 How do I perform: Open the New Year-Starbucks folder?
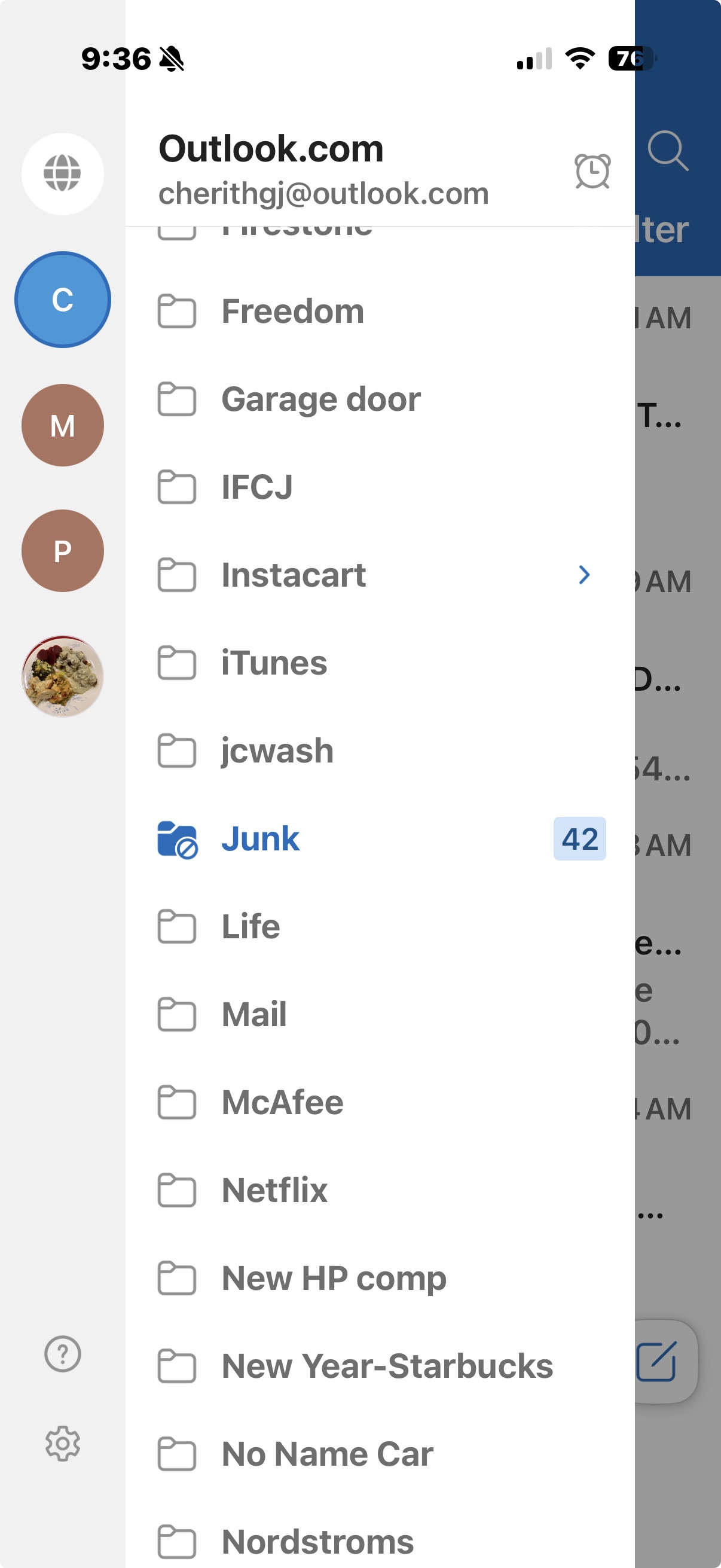(380, 1366)
